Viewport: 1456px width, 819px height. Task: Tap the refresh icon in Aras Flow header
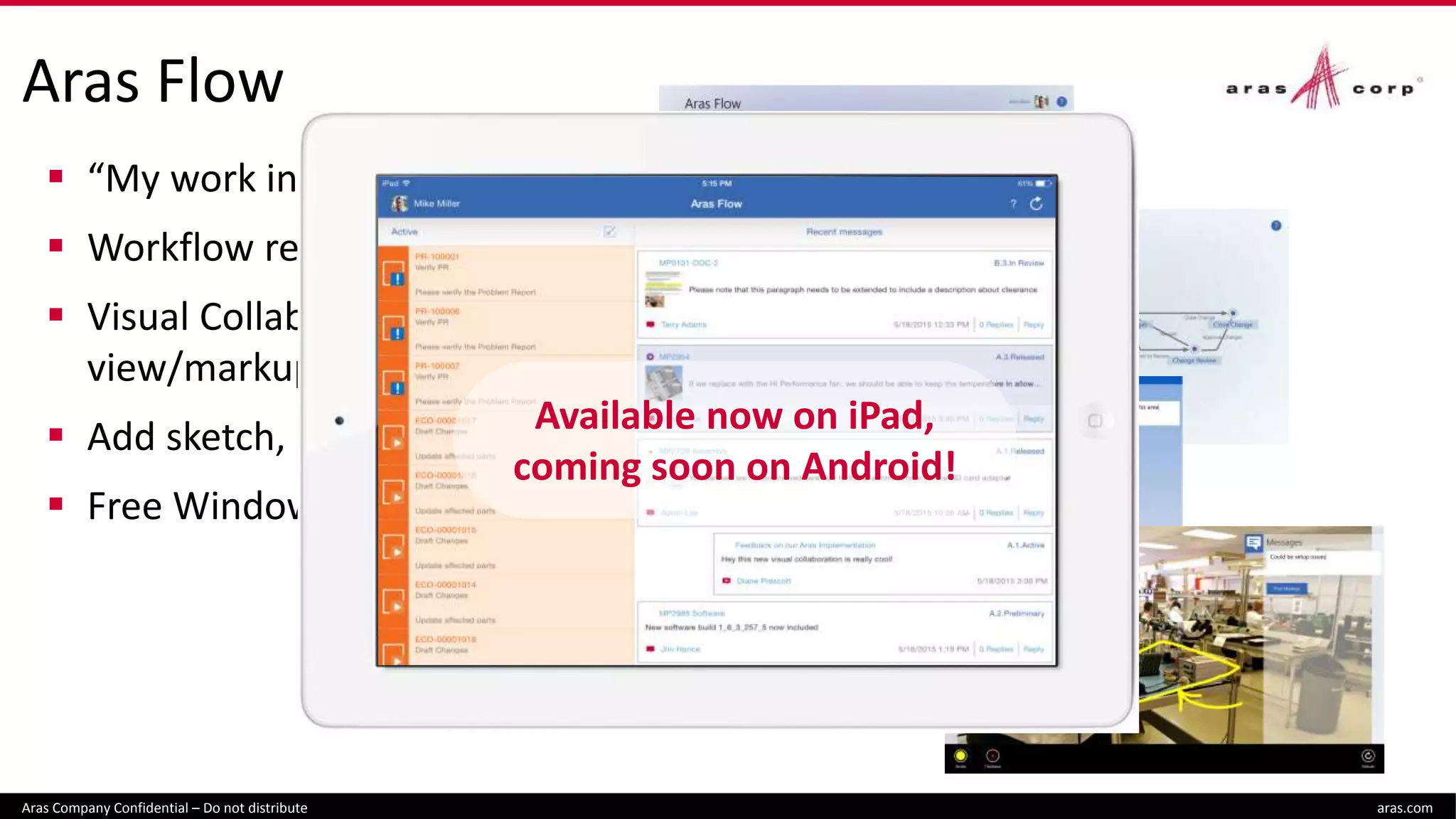[1037, 204]
